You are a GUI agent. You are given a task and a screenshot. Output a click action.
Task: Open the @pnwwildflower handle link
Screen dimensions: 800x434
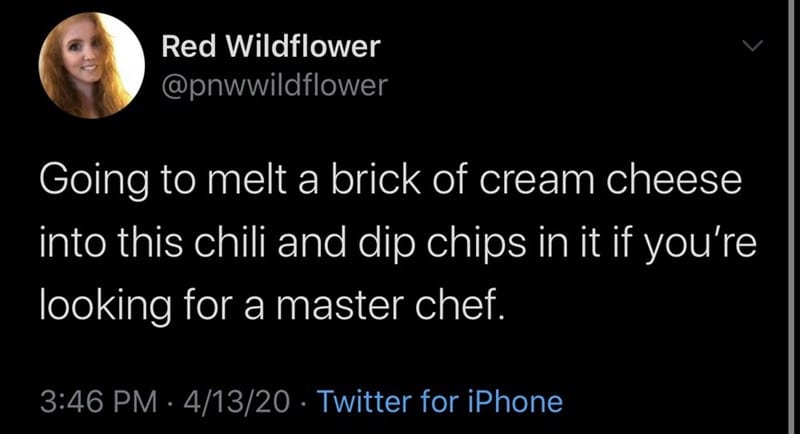click(x=274, y=85)
